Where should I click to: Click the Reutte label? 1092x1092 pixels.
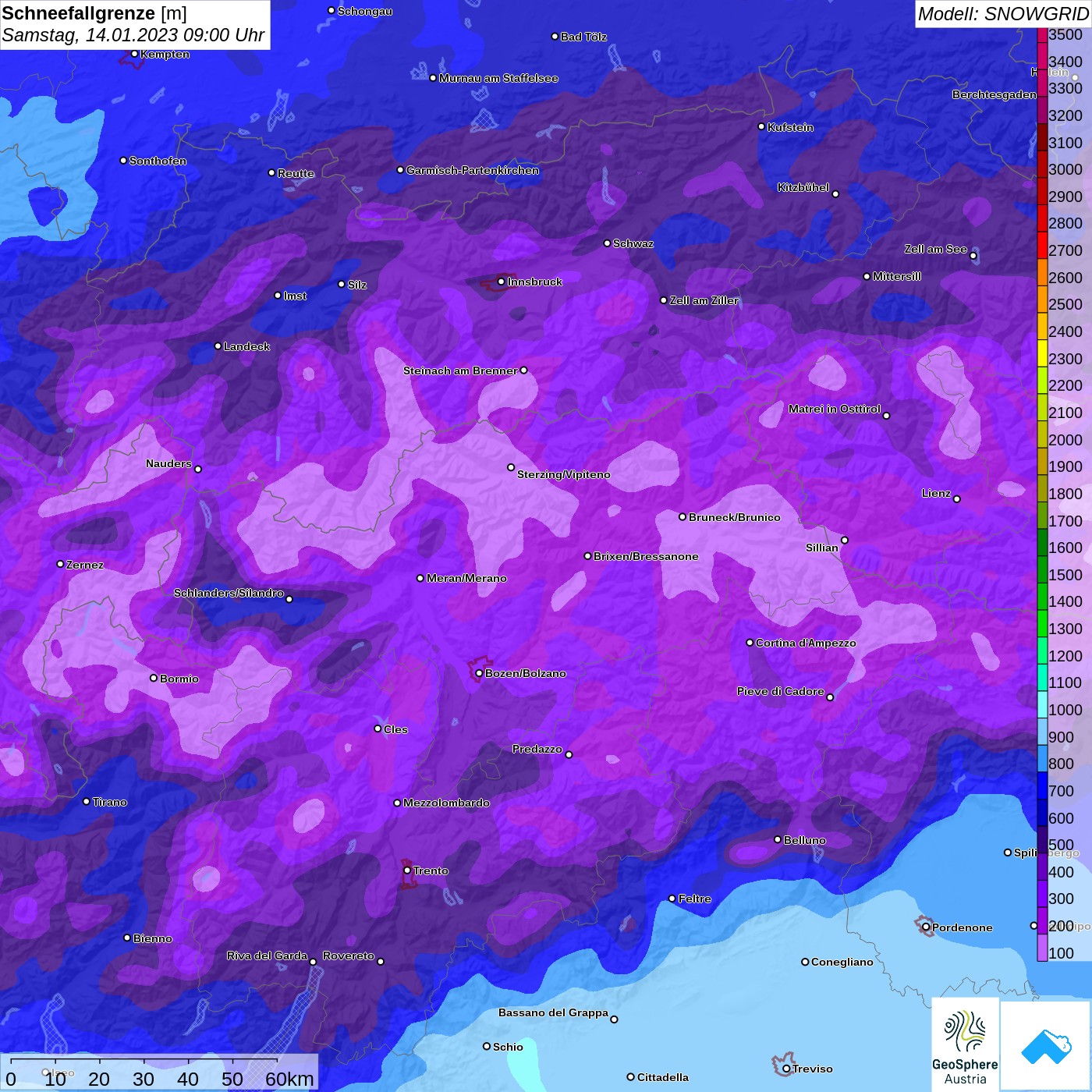click(x=296, y=173)
